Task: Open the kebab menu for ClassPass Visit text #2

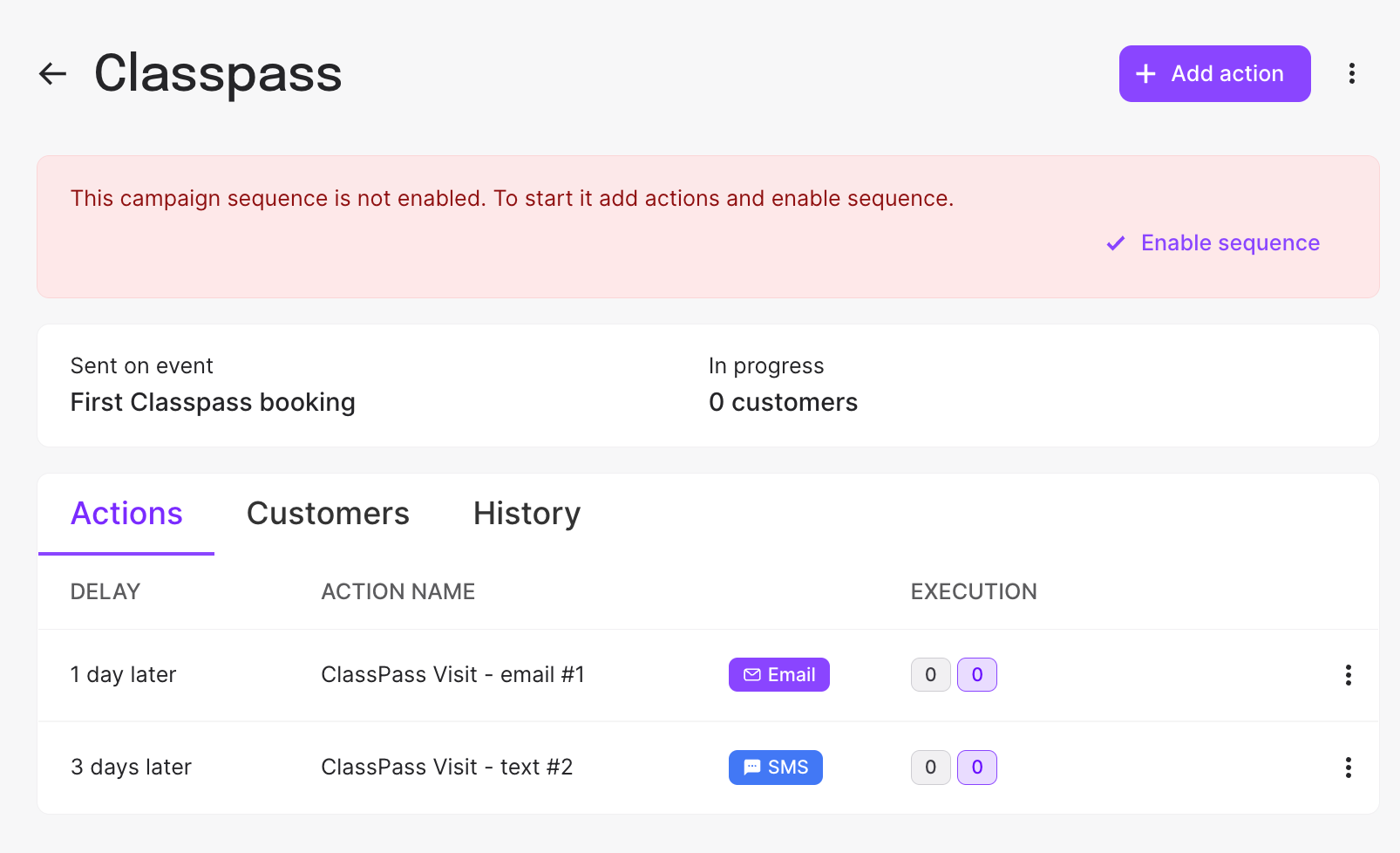Action: (x=1349, y=768)
